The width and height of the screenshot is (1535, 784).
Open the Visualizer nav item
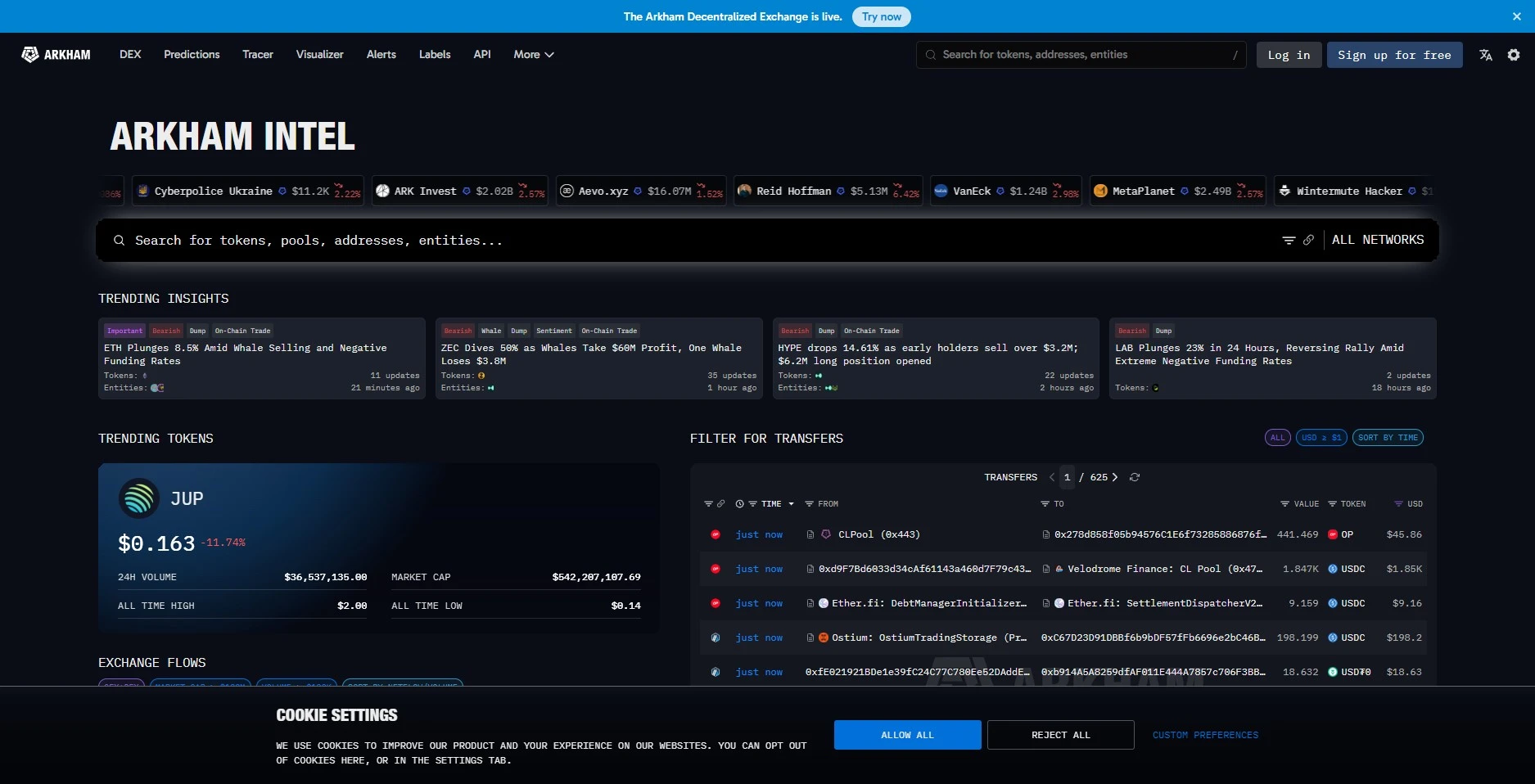click(x=320, y=55)
